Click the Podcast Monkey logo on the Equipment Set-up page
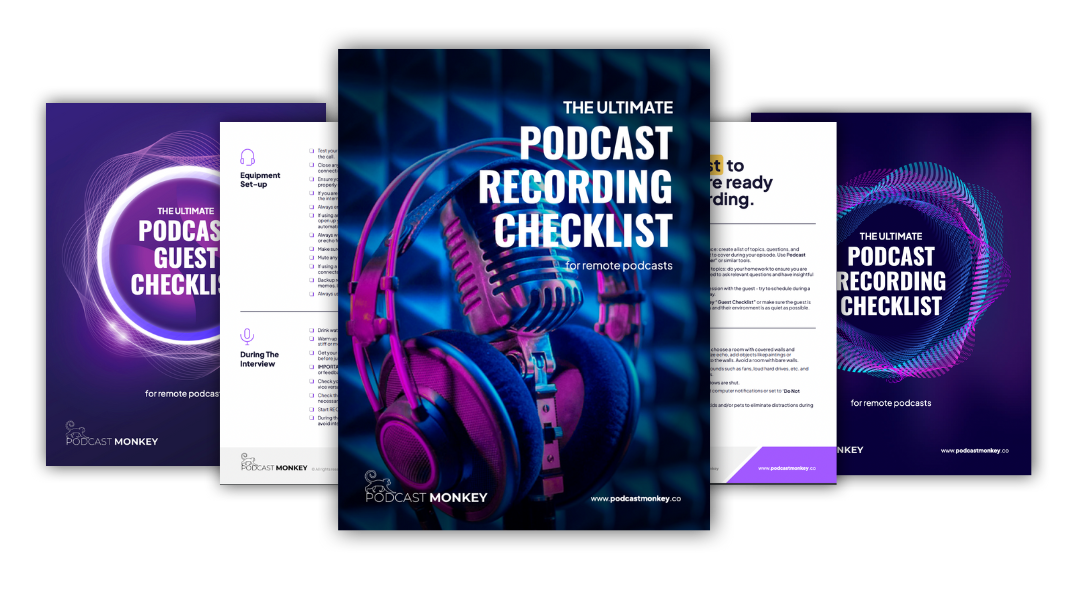Screen dimensions: 1080x591 point(273,462)
